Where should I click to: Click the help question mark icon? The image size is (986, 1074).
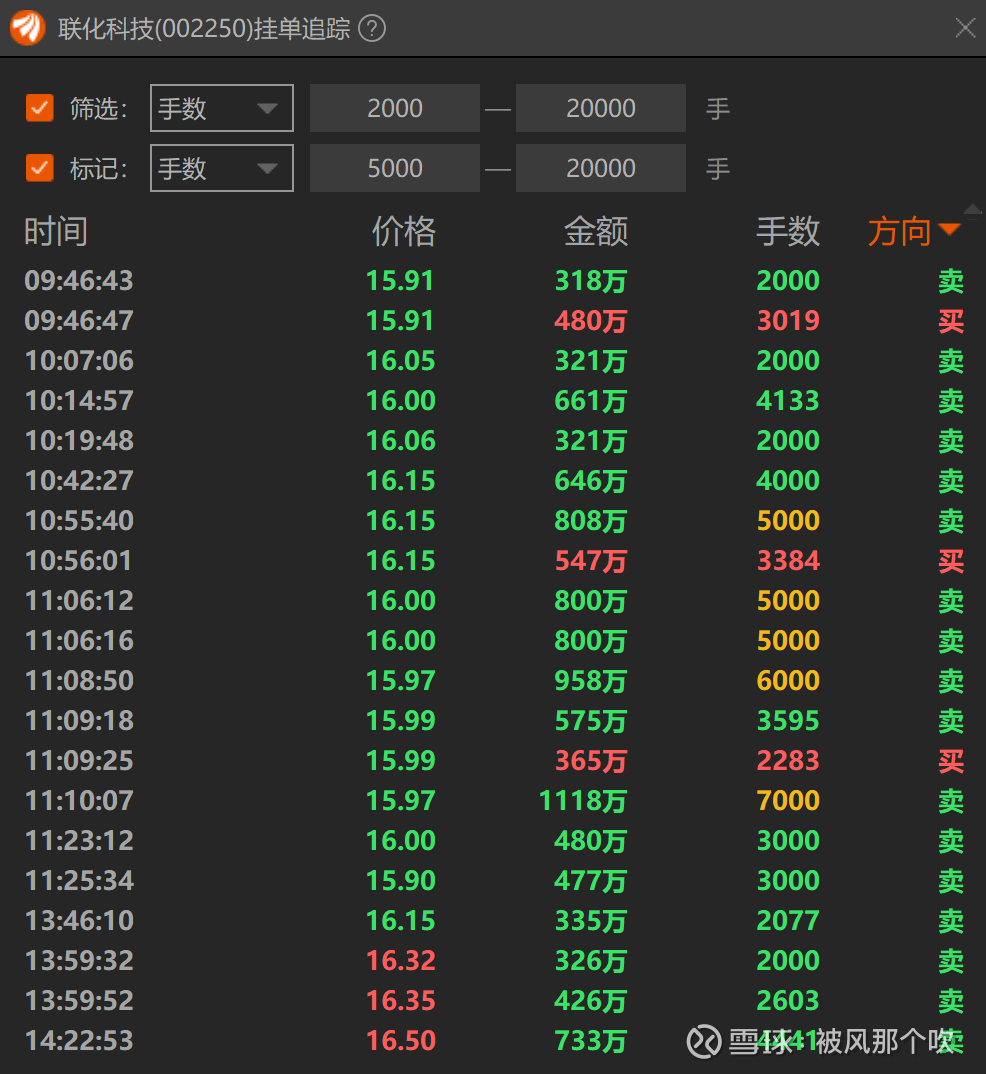372,29
